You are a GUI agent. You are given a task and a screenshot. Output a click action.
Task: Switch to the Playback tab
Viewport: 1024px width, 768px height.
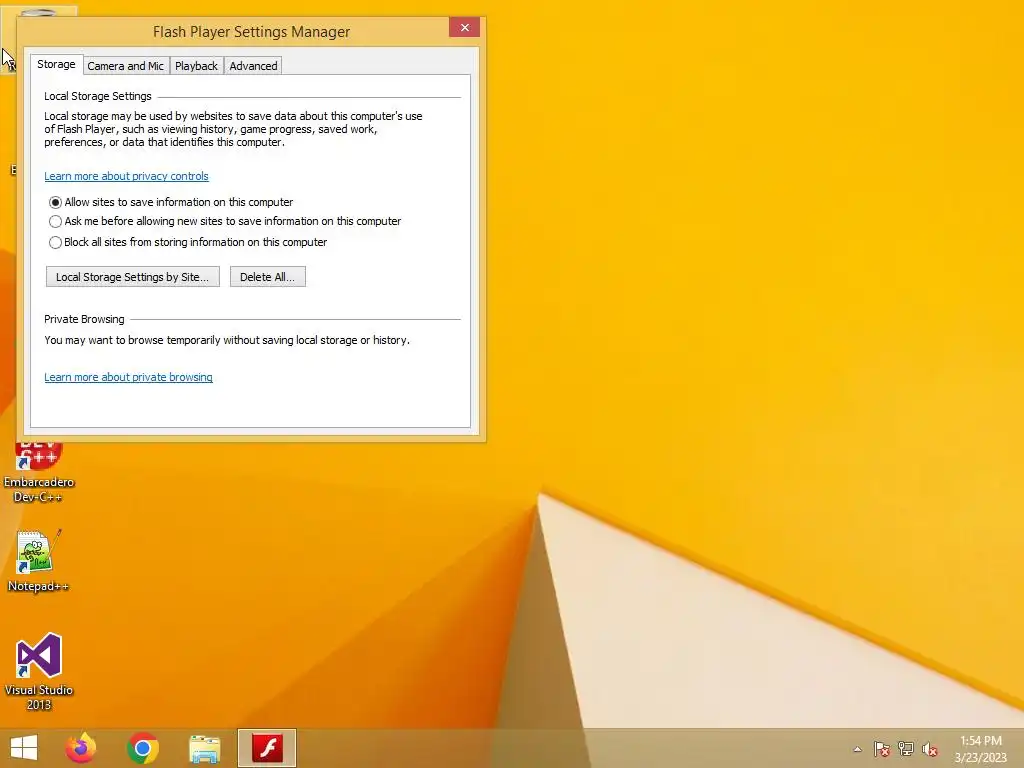coord(196,66)
